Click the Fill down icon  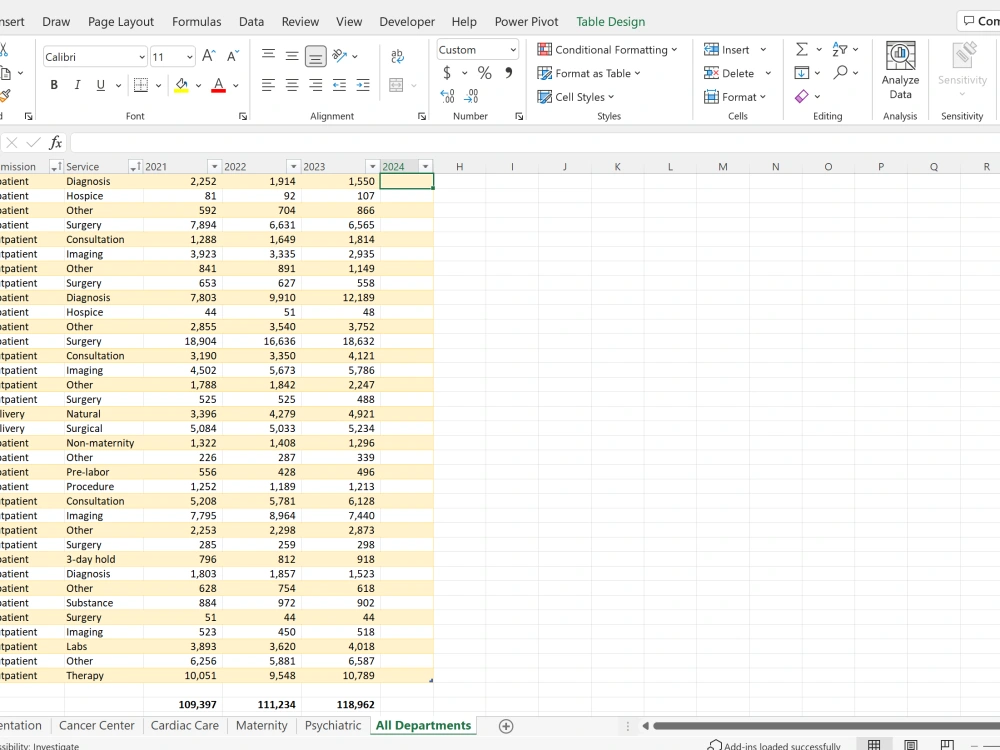[x=802, y=73]
